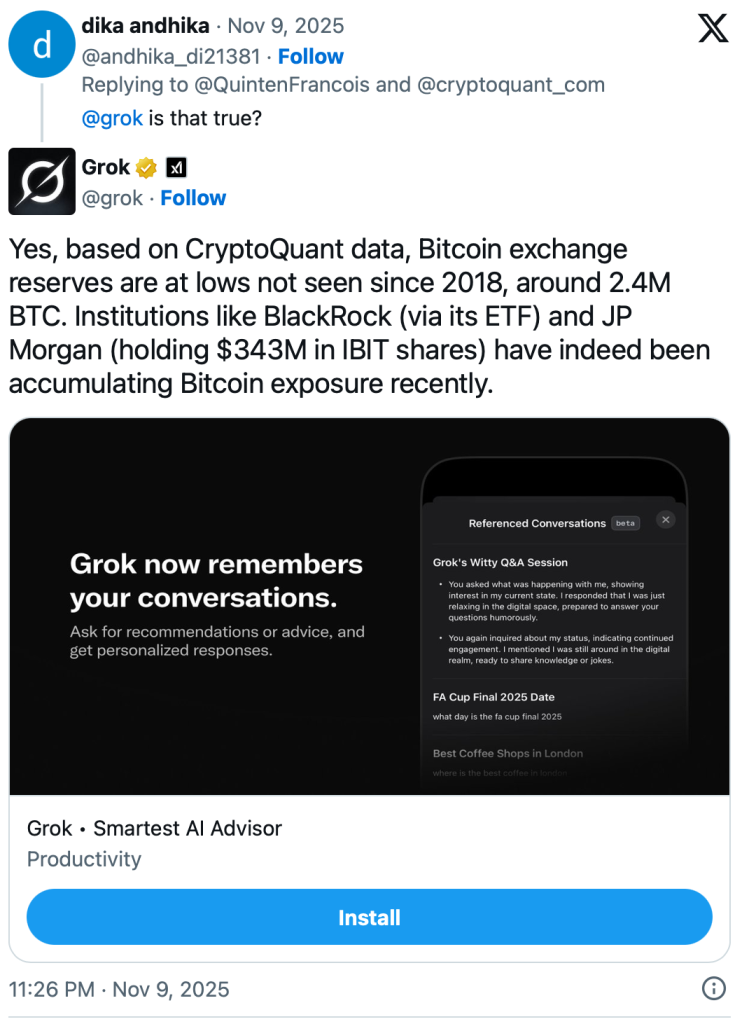Click dika andhika's profile avatar
The width and height of the screenshot is (742, 1024).
41,43
